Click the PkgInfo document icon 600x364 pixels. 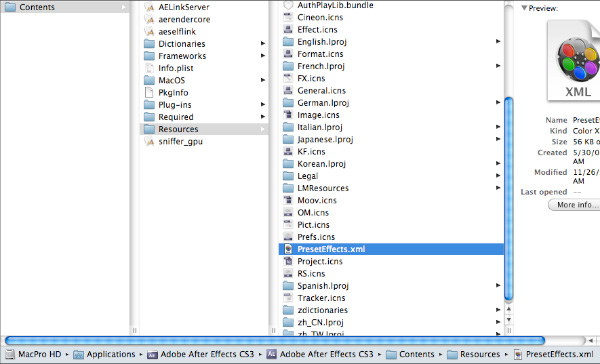pos(149,93)
